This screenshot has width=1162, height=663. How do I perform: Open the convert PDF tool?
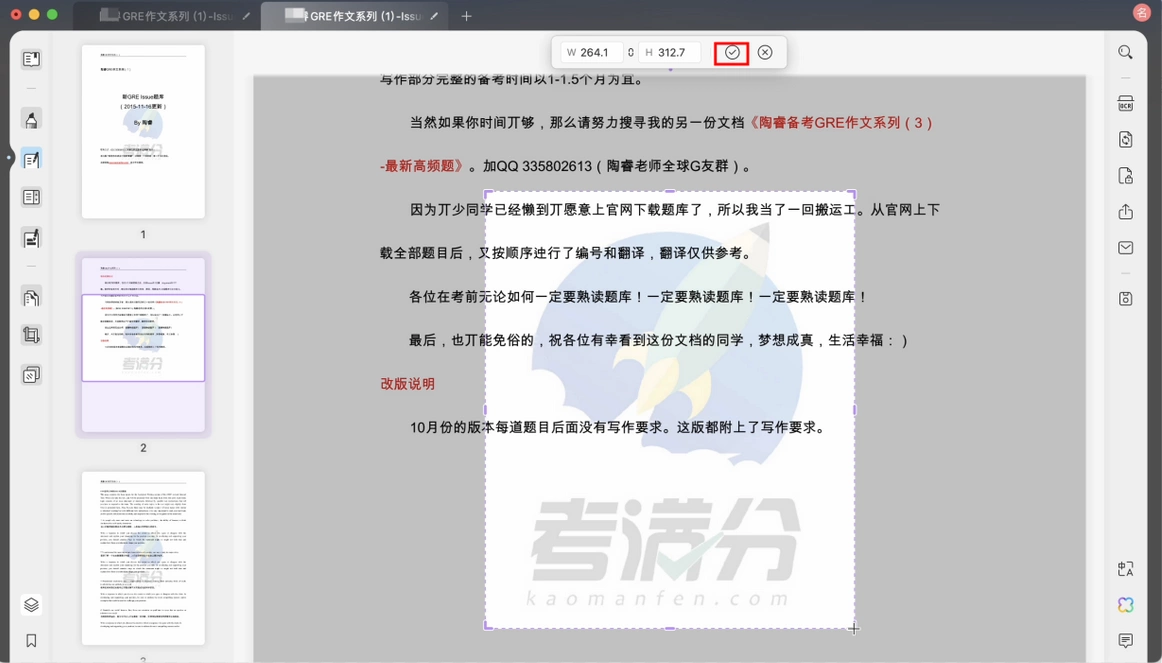pyautogui.click(x=1125, y=139)
